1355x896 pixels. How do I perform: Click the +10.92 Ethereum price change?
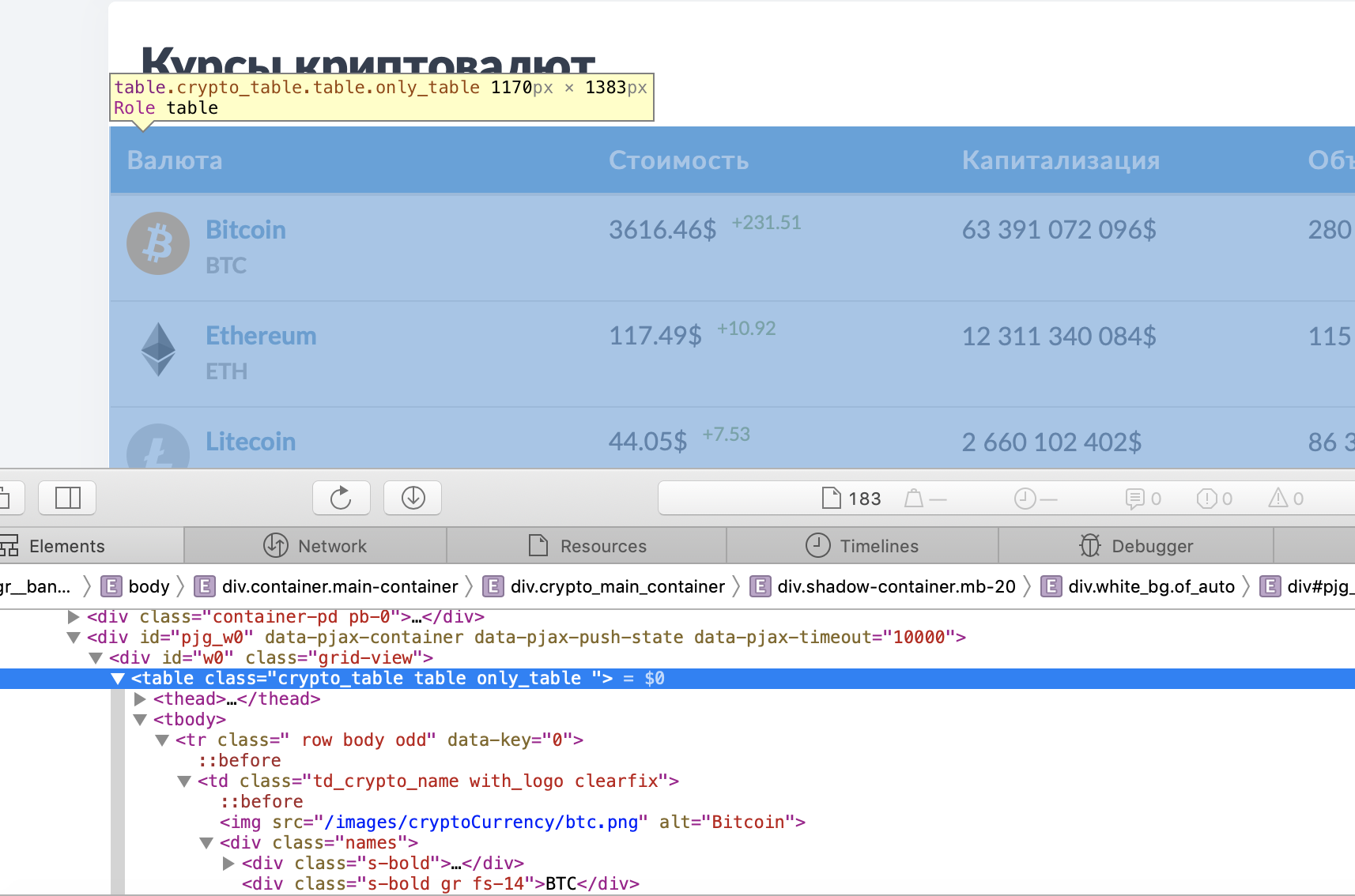[746, 329]
